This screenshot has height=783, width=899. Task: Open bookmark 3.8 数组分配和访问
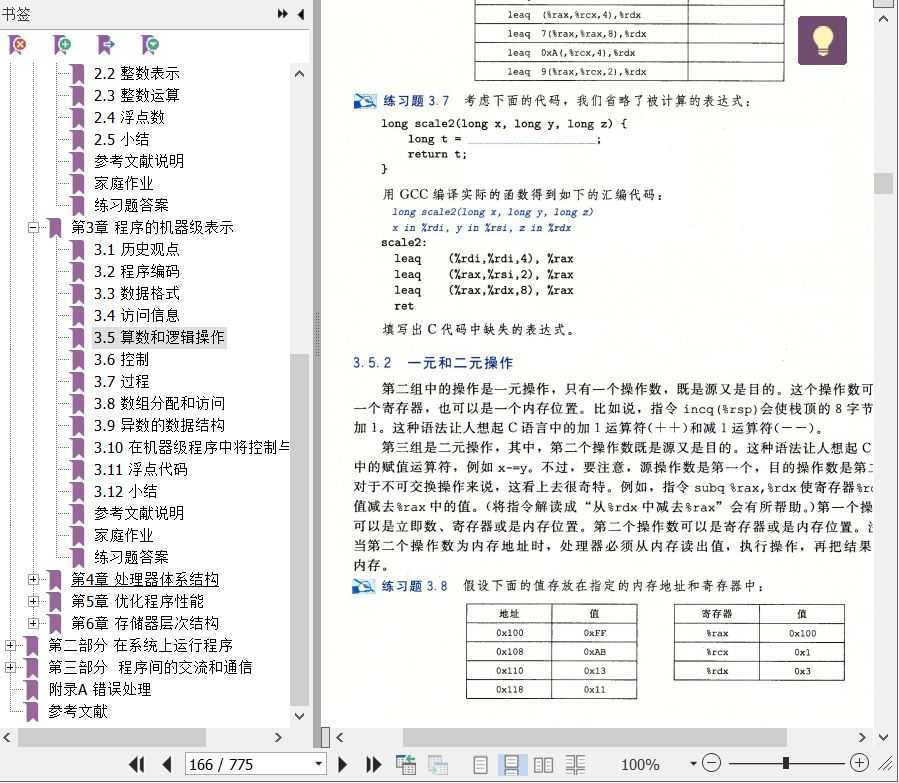click(159, 404)
